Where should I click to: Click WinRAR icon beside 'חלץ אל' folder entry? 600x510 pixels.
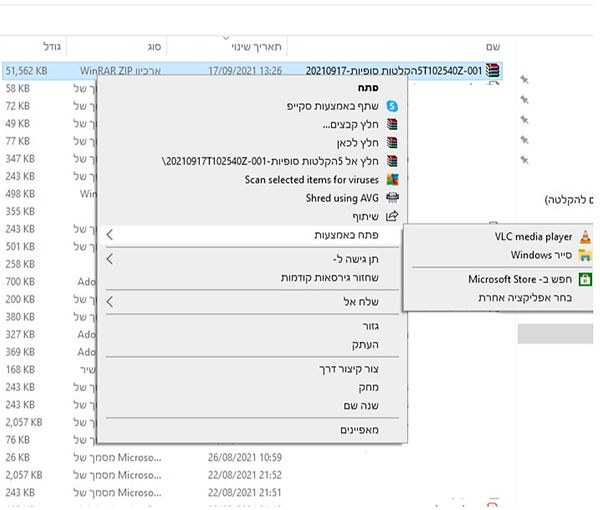tap(392, 161)
